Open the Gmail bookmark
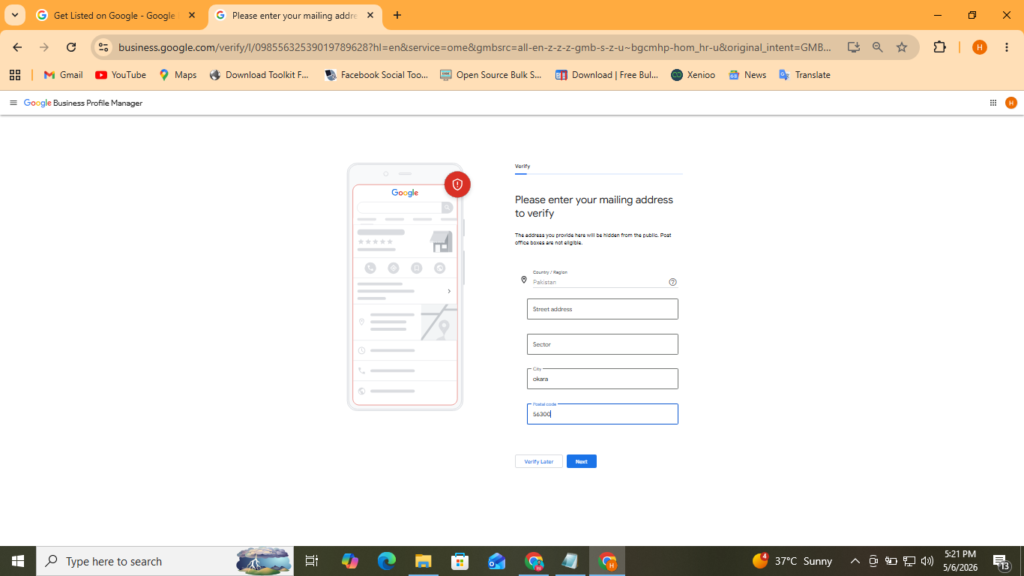The height and width of the screenshot is (576, 1024). 63,75
